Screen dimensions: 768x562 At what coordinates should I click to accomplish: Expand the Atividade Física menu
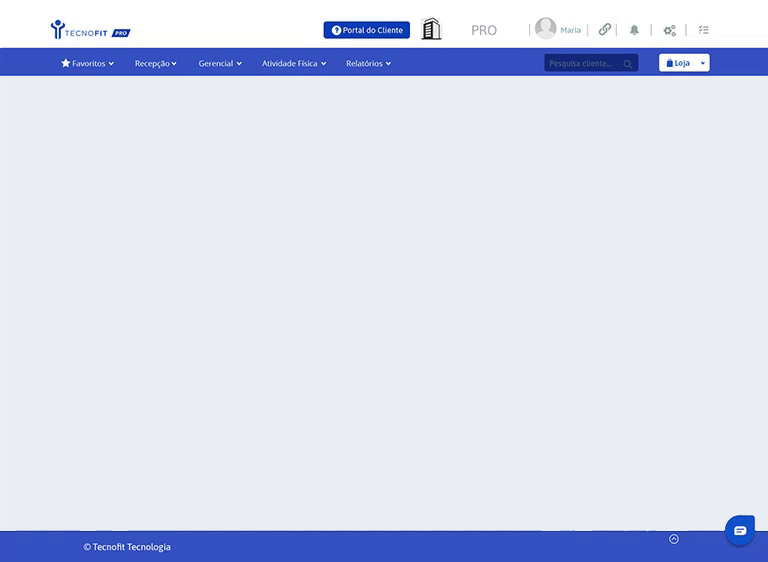(294, 63)
